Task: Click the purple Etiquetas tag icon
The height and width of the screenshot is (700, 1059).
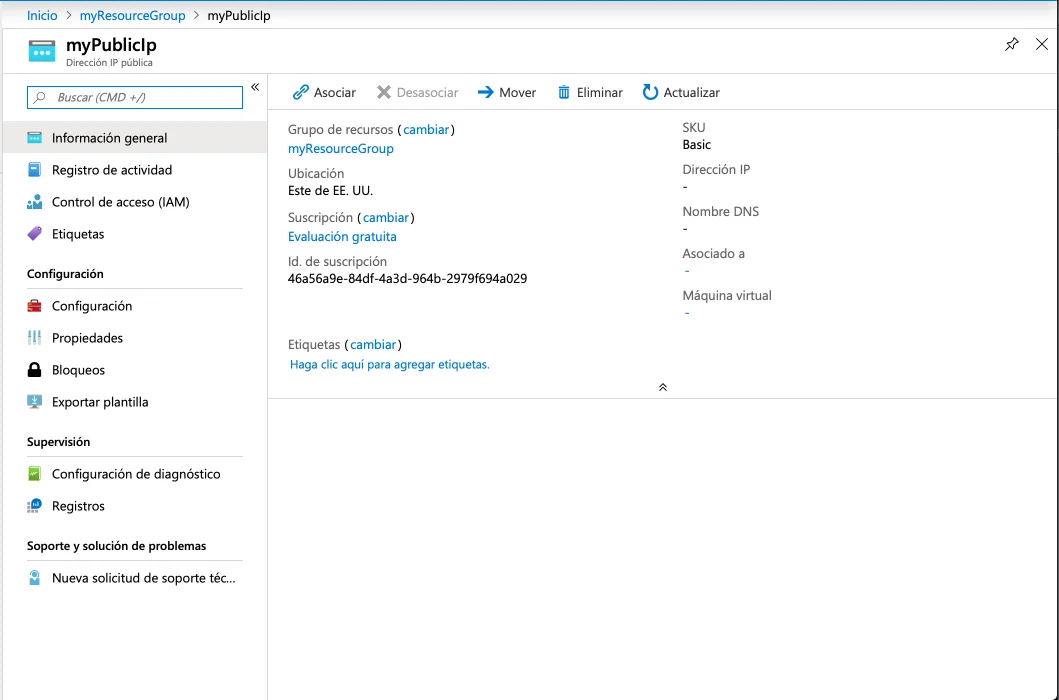Action: pos(34,234)
